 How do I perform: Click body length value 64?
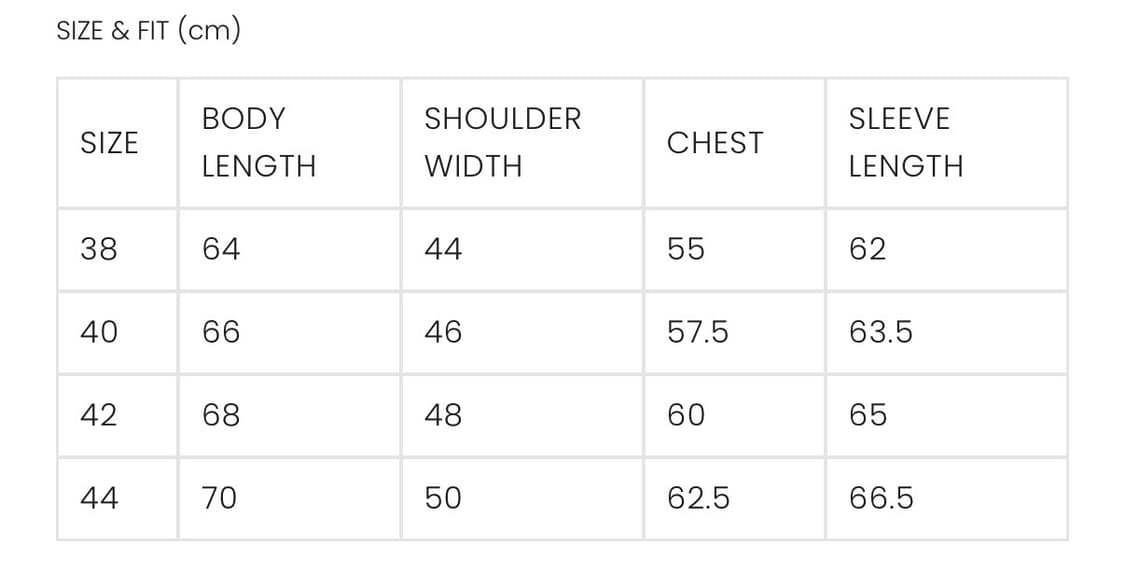pyautogui.click(x=221, y=249)
